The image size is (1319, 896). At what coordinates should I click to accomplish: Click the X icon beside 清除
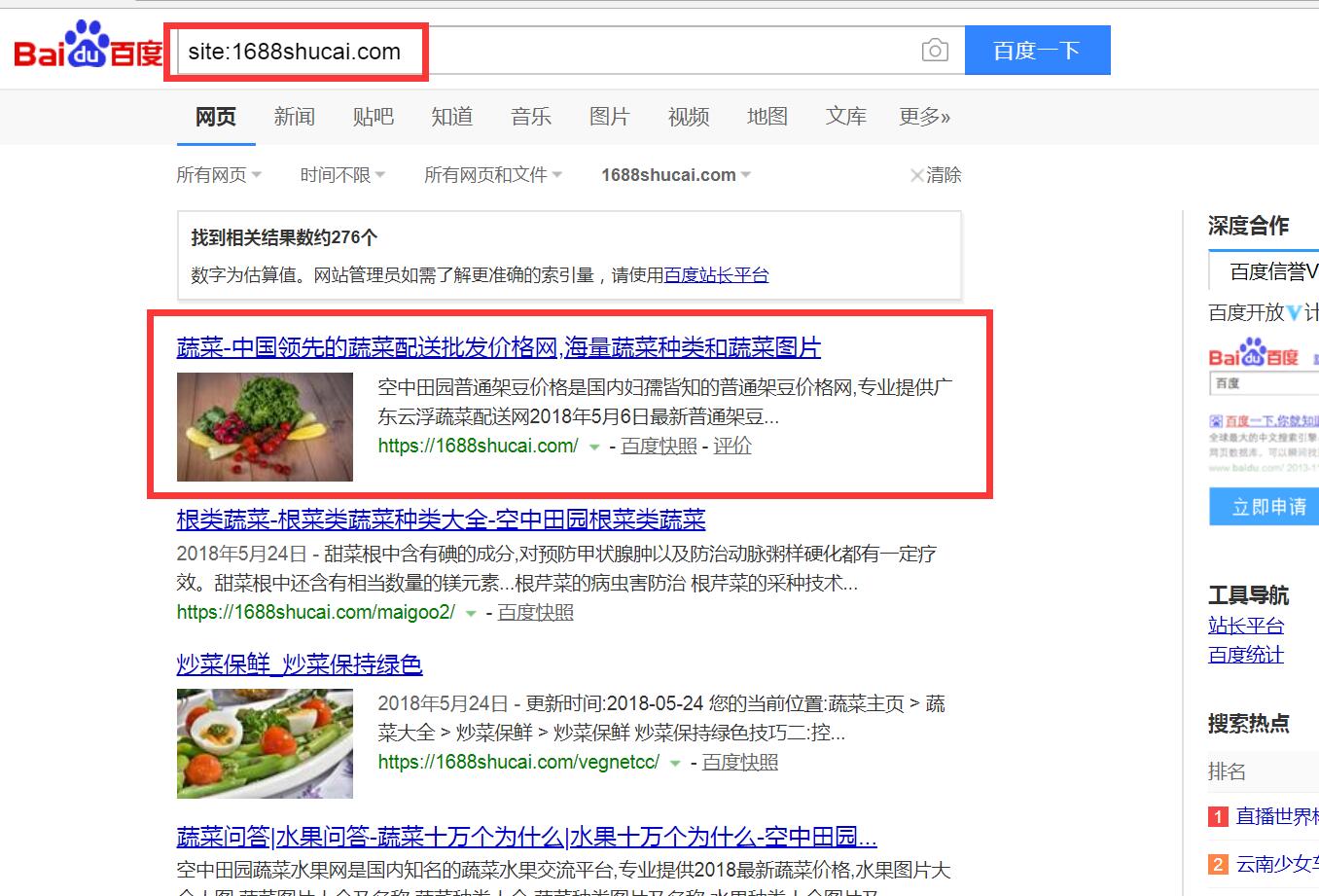[x=916, y=175]
